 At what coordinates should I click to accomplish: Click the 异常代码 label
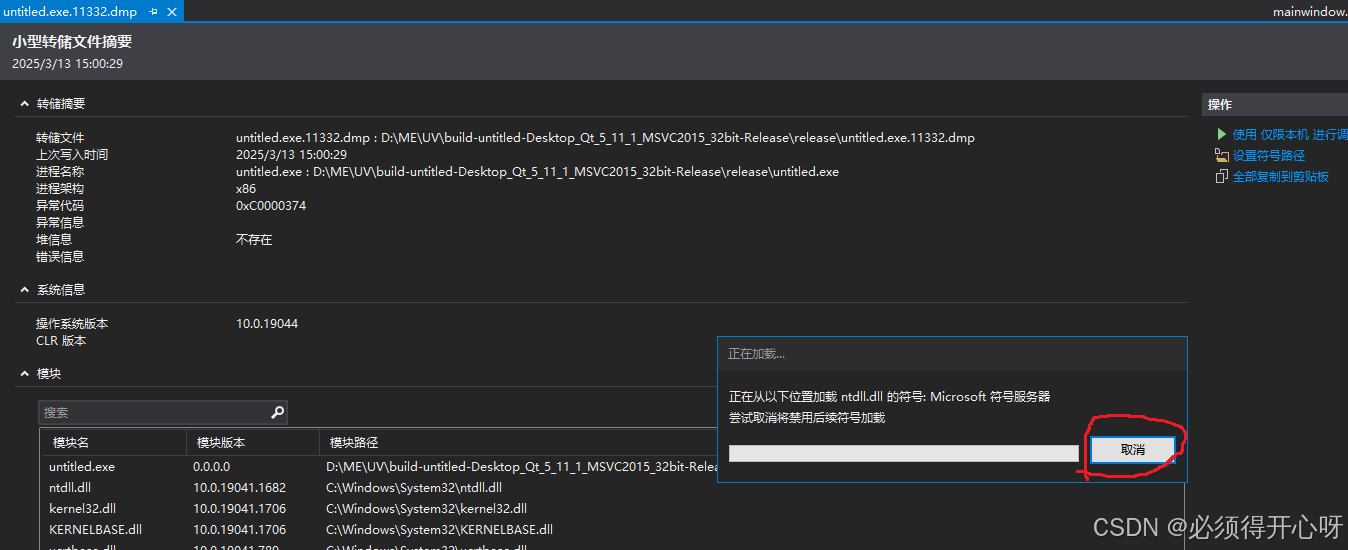(60, 206)
